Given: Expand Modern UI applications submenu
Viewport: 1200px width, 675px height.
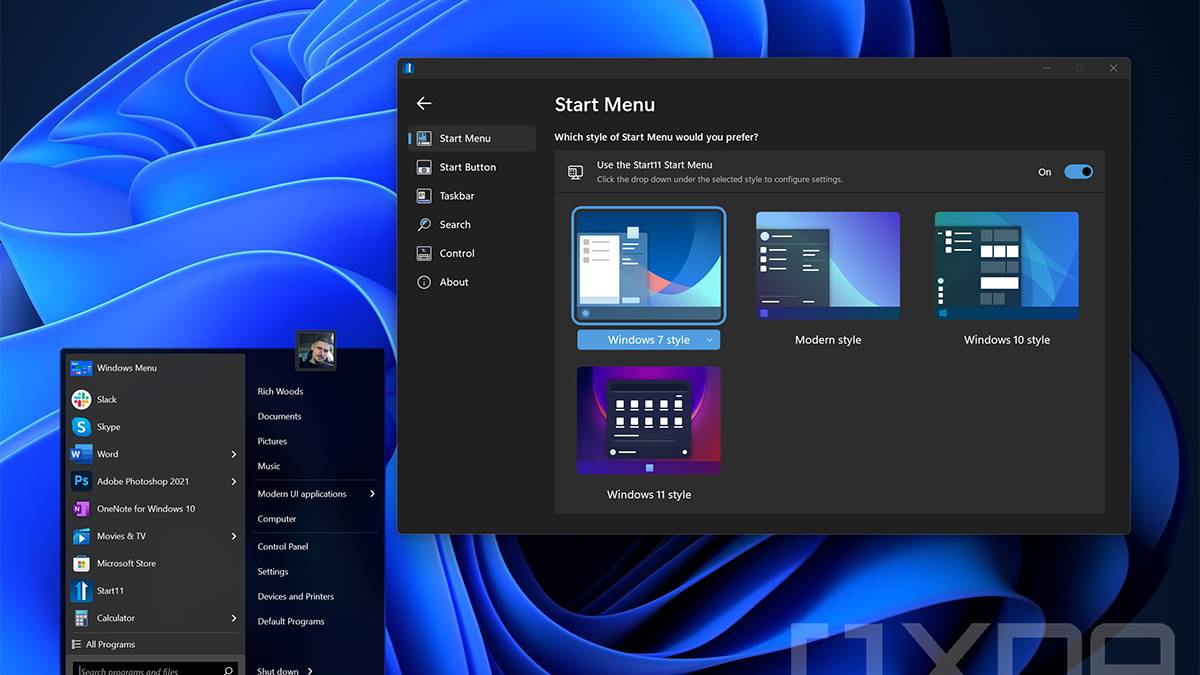Looking at the screenshot, I should 372,494.
